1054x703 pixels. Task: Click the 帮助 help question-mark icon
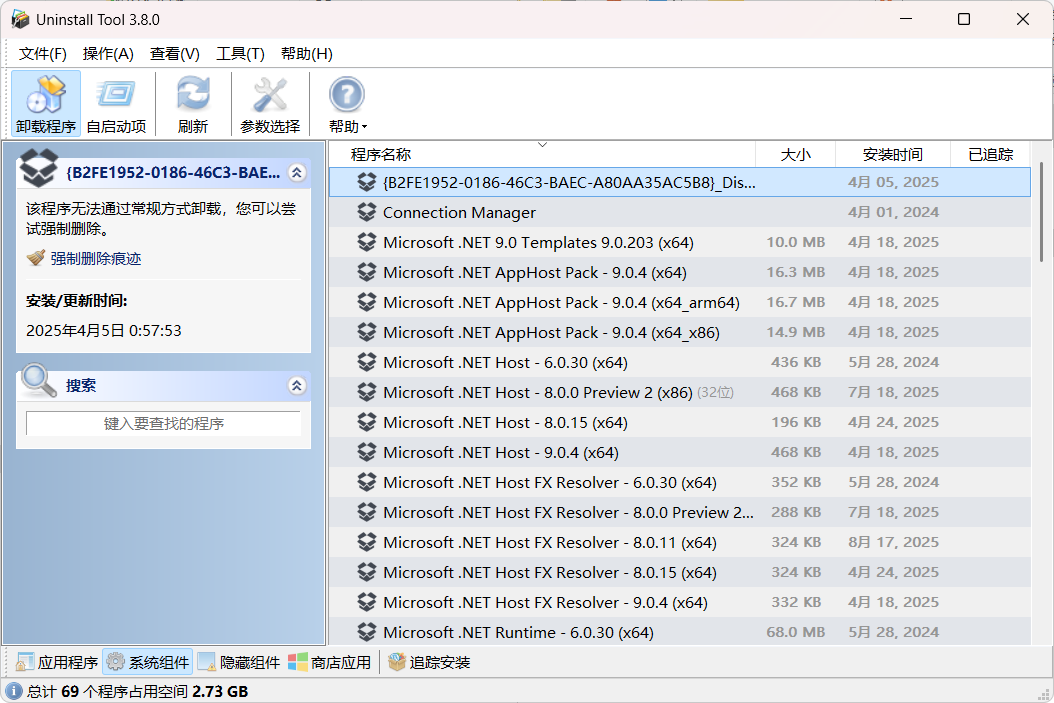[346, 95]
